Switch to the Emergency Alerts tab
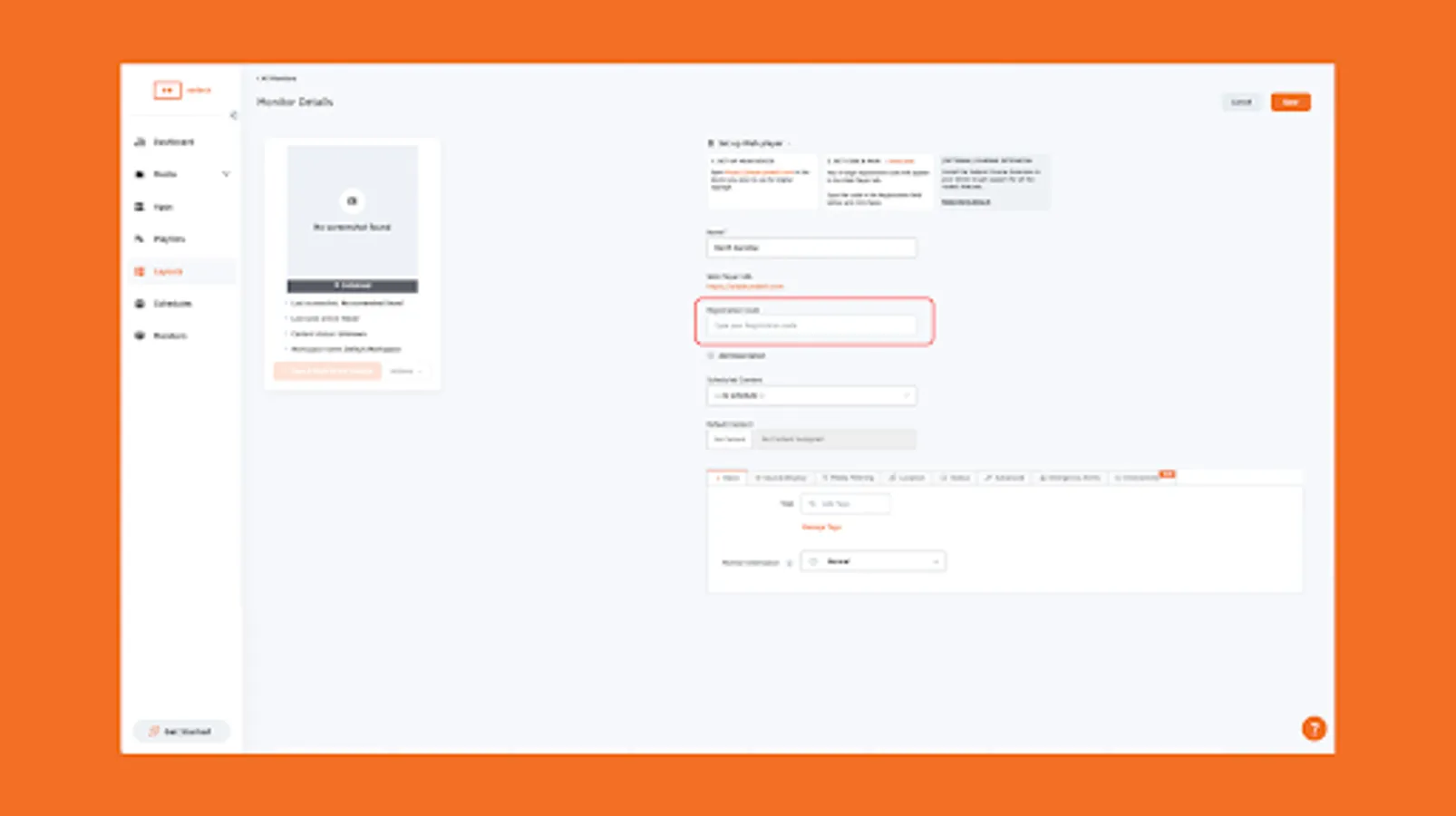Viewport: 1456px width, 816px height. point(1070,478)
